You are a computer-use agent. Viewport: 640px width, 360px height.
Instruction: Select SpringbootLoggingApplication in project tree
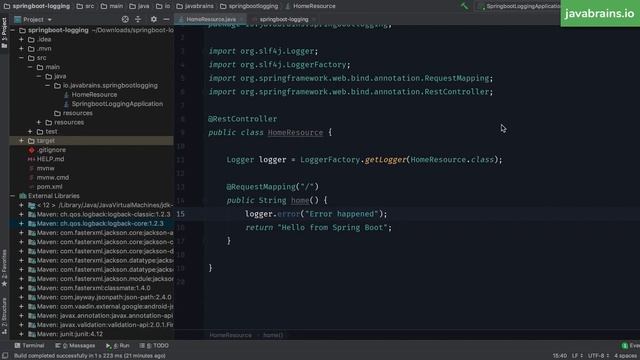[x=117, y=104]
